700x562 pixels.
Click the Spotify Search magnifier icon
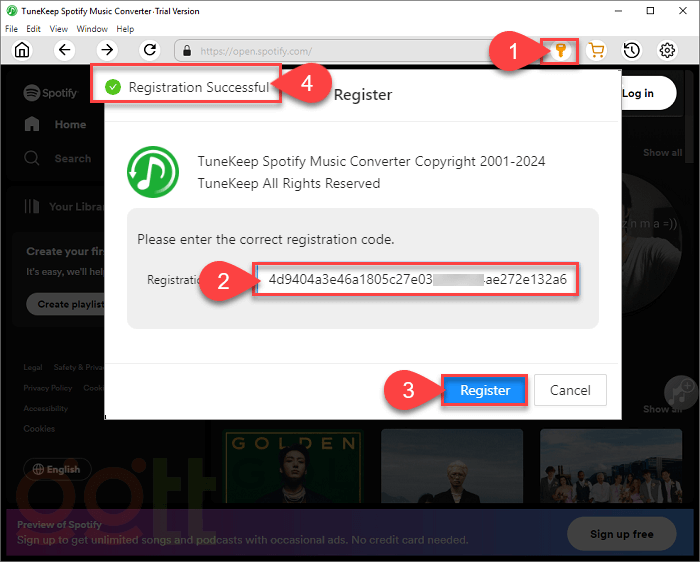click(32, 158)
